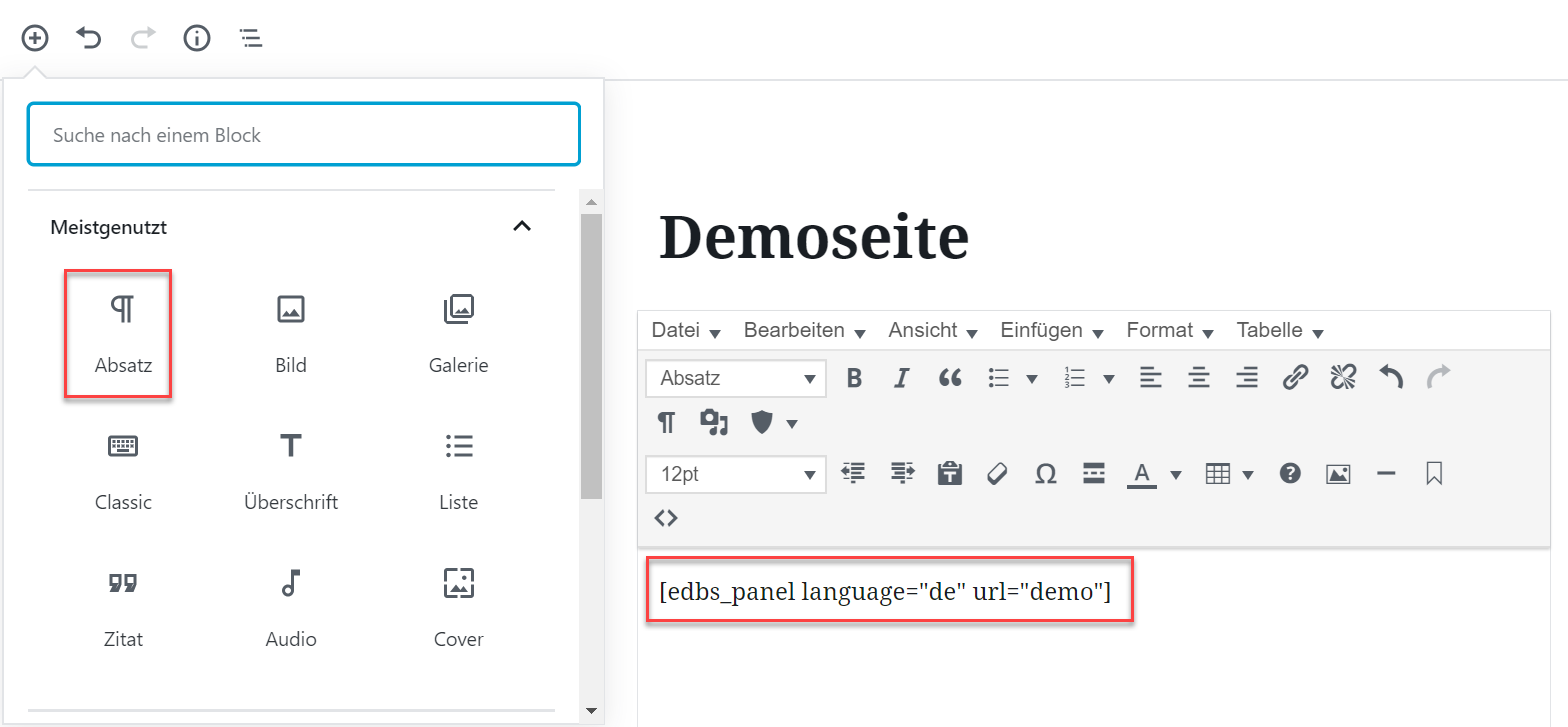Open the Einfügen menu

(x=1051, y=330)
